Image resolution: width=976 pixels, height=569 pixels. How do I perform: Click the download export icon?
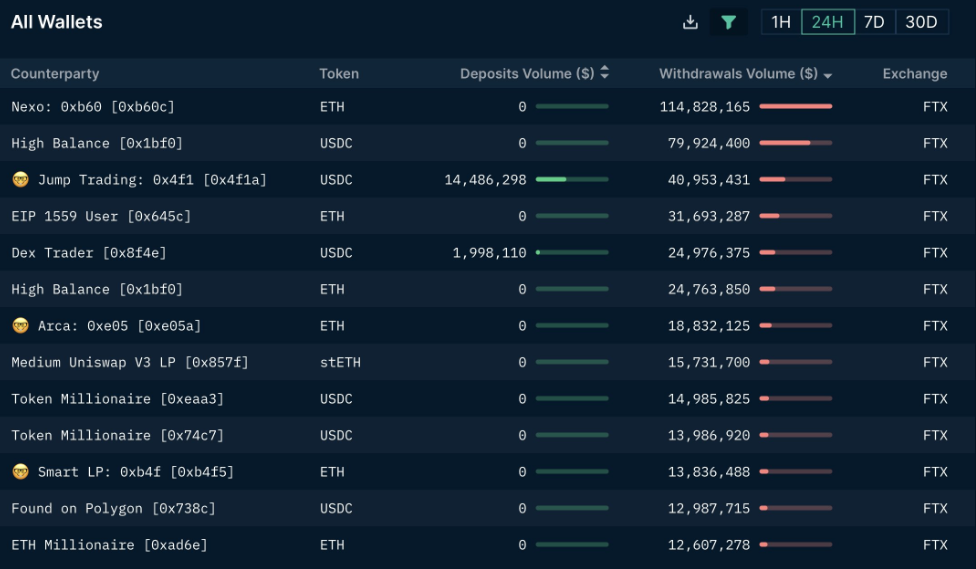click(x=690, y=22)
